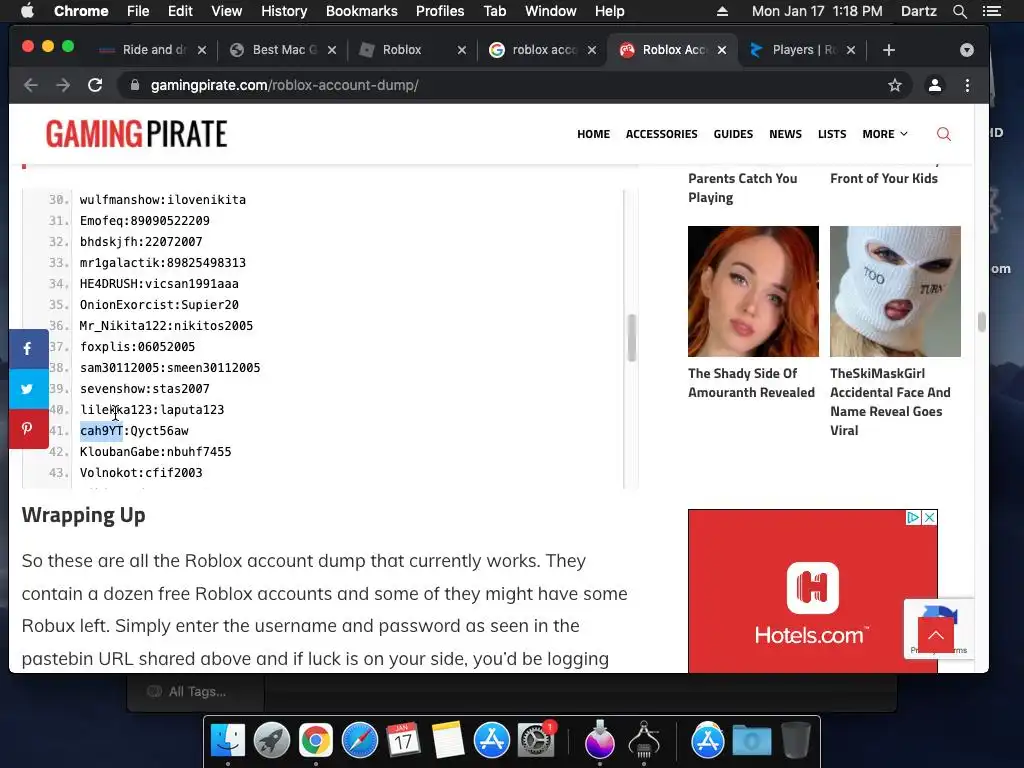
Task: Click the HOME nav link
Action: pyautogui.click(x=593, y=134)
